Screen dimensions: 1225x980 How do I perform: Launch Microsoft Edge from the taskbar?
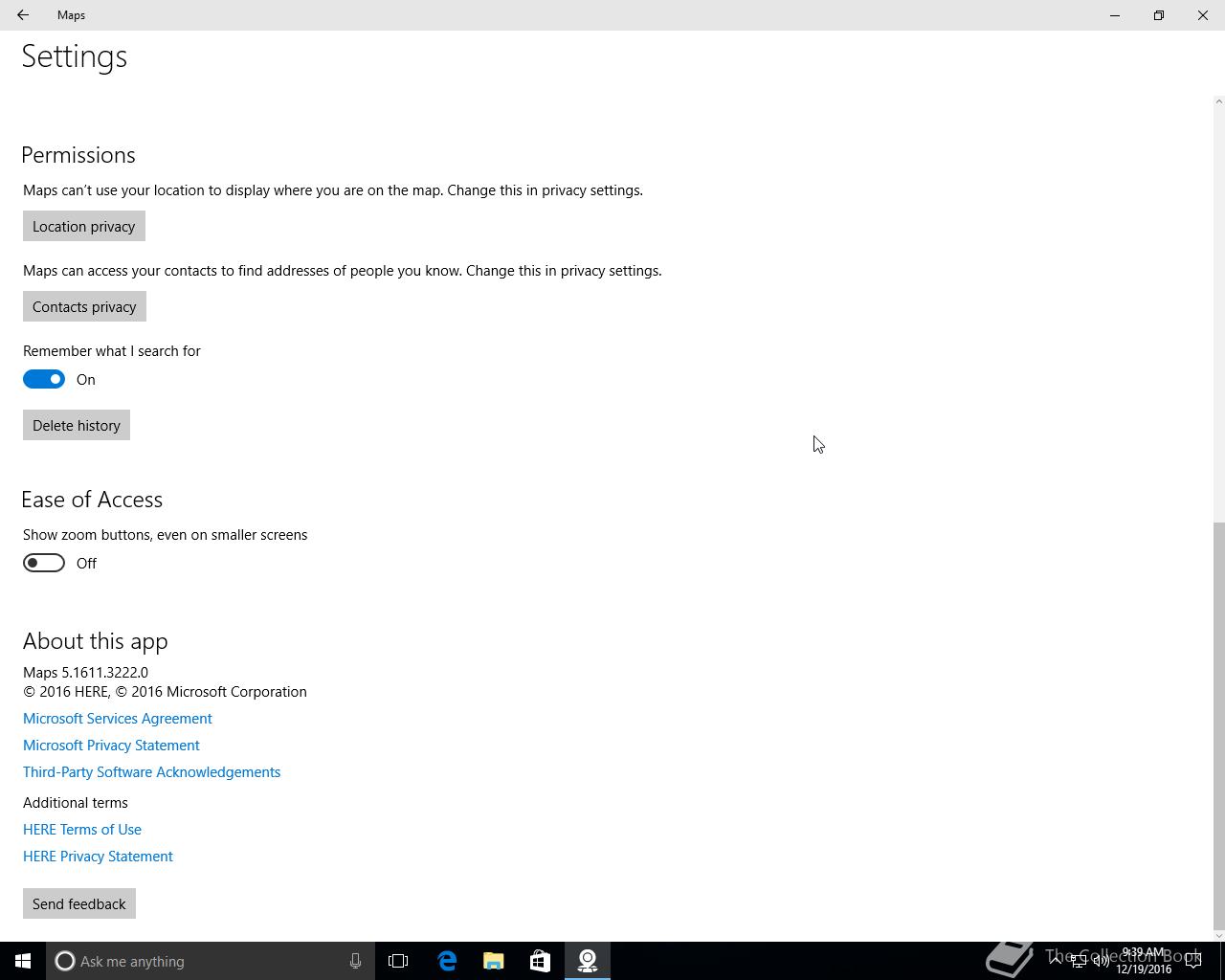pos(447,961)
